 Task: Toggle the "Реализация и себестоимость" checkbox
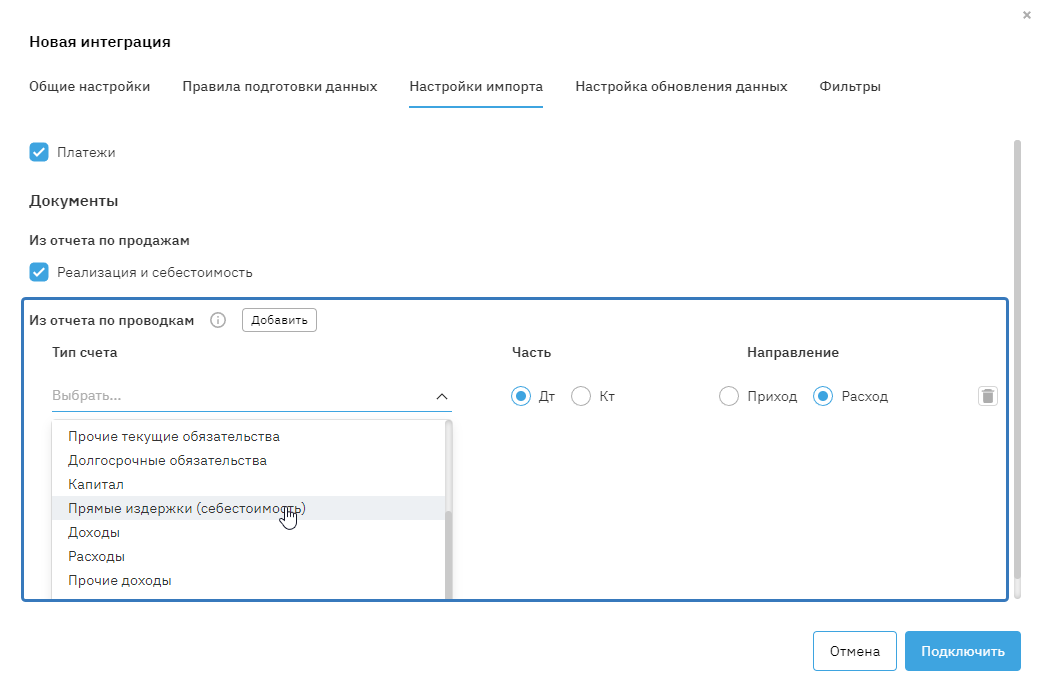(39, 272)
